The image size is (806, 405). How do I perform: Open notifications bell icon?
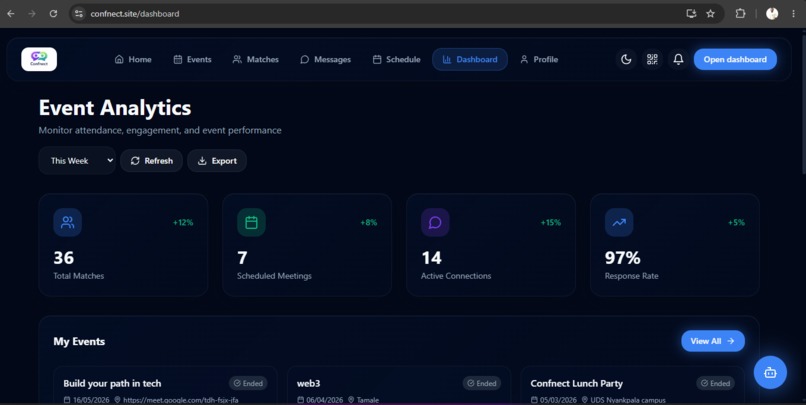[x=679, y=59]
